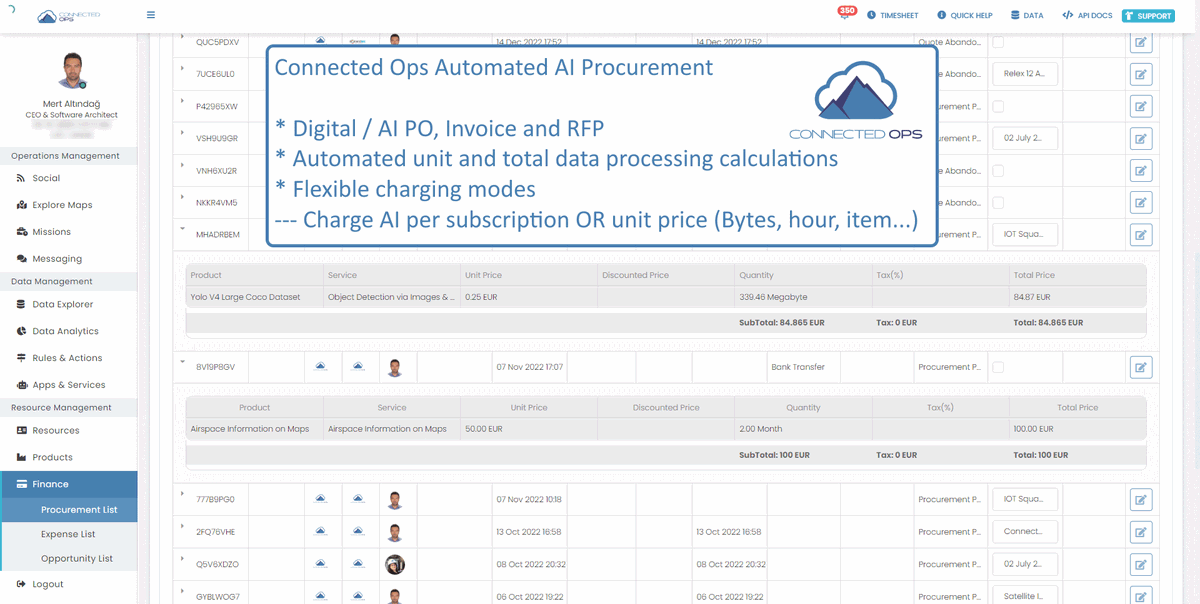1200x604 pixels.
Task: Open the Social sidebar item
Action: (x=46, y=178)
